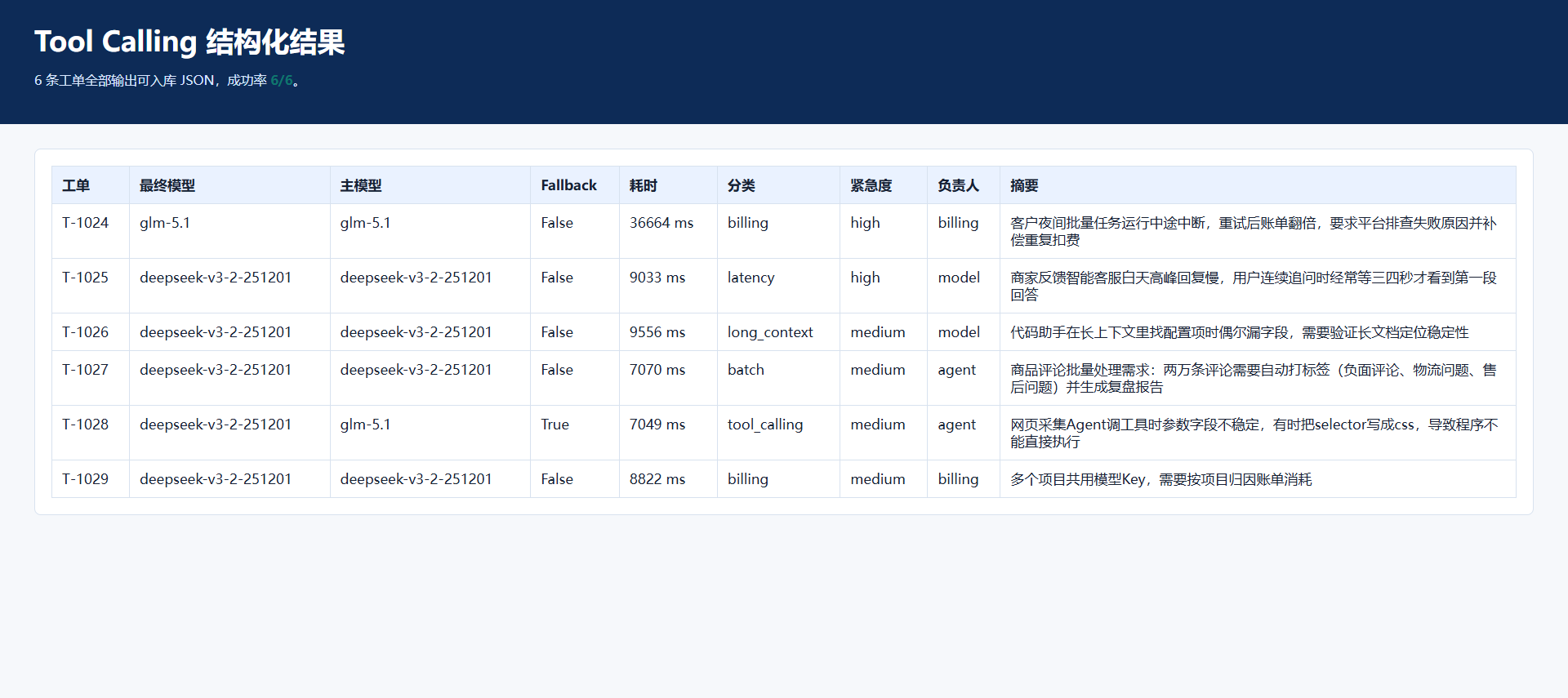Click the duration '8822 ms'
Image resolution: width=1568 pixels, height=698 pixels.
657,479
